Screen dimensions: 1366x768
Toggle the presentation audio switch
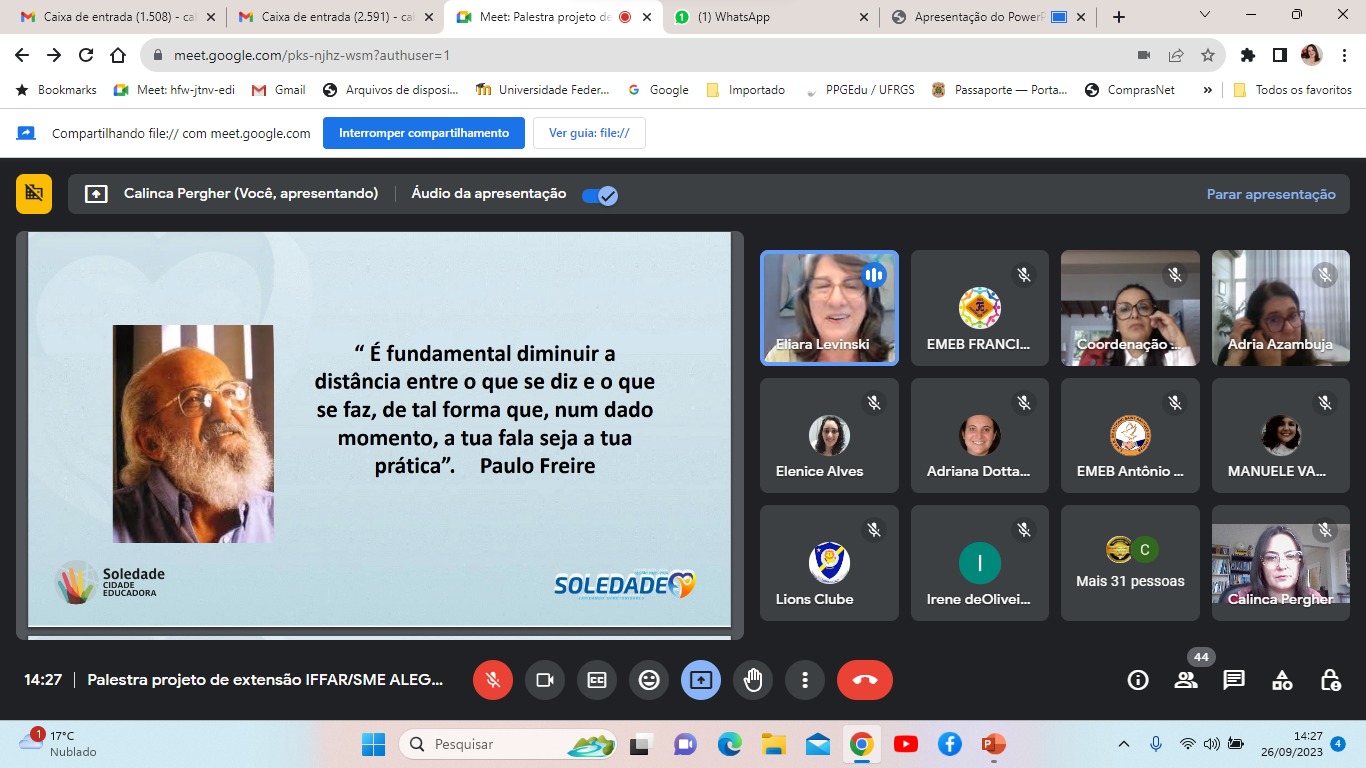pyautogui.click(x=600, y=195)
